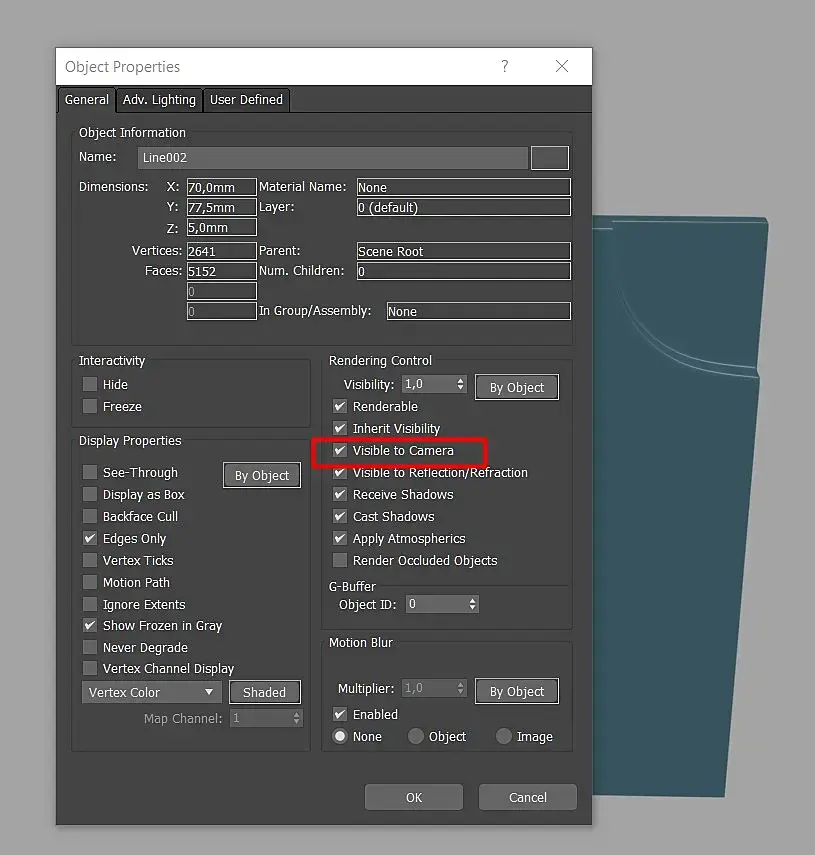Click the help question mark icon
Screen dimensions: 815x855
tap(504, 67)
